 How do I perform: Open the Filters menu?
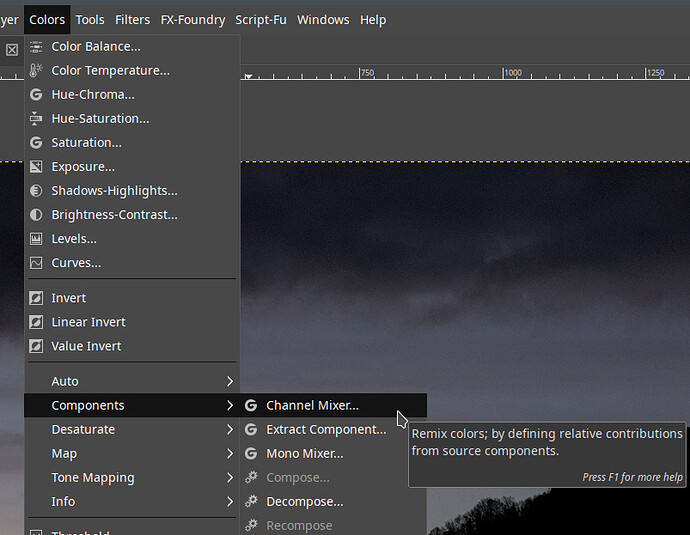[132, 20]
